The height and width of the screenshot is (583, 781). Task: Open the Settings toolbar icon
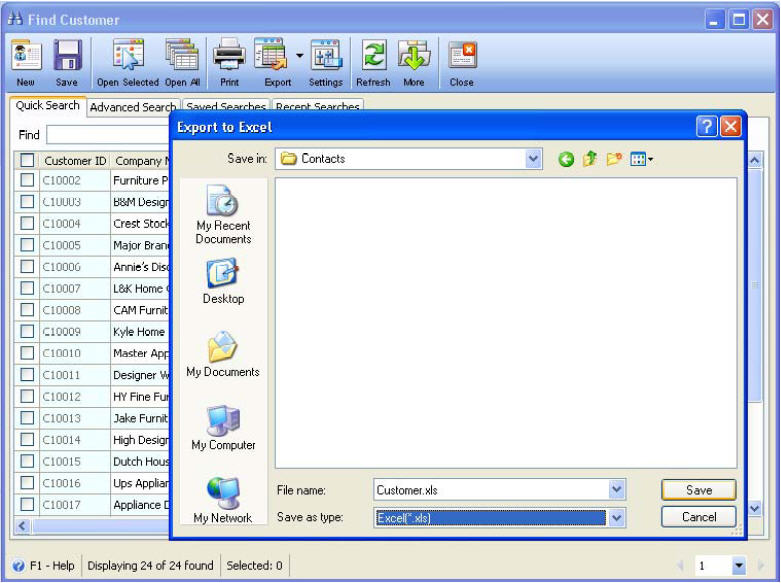326,55
